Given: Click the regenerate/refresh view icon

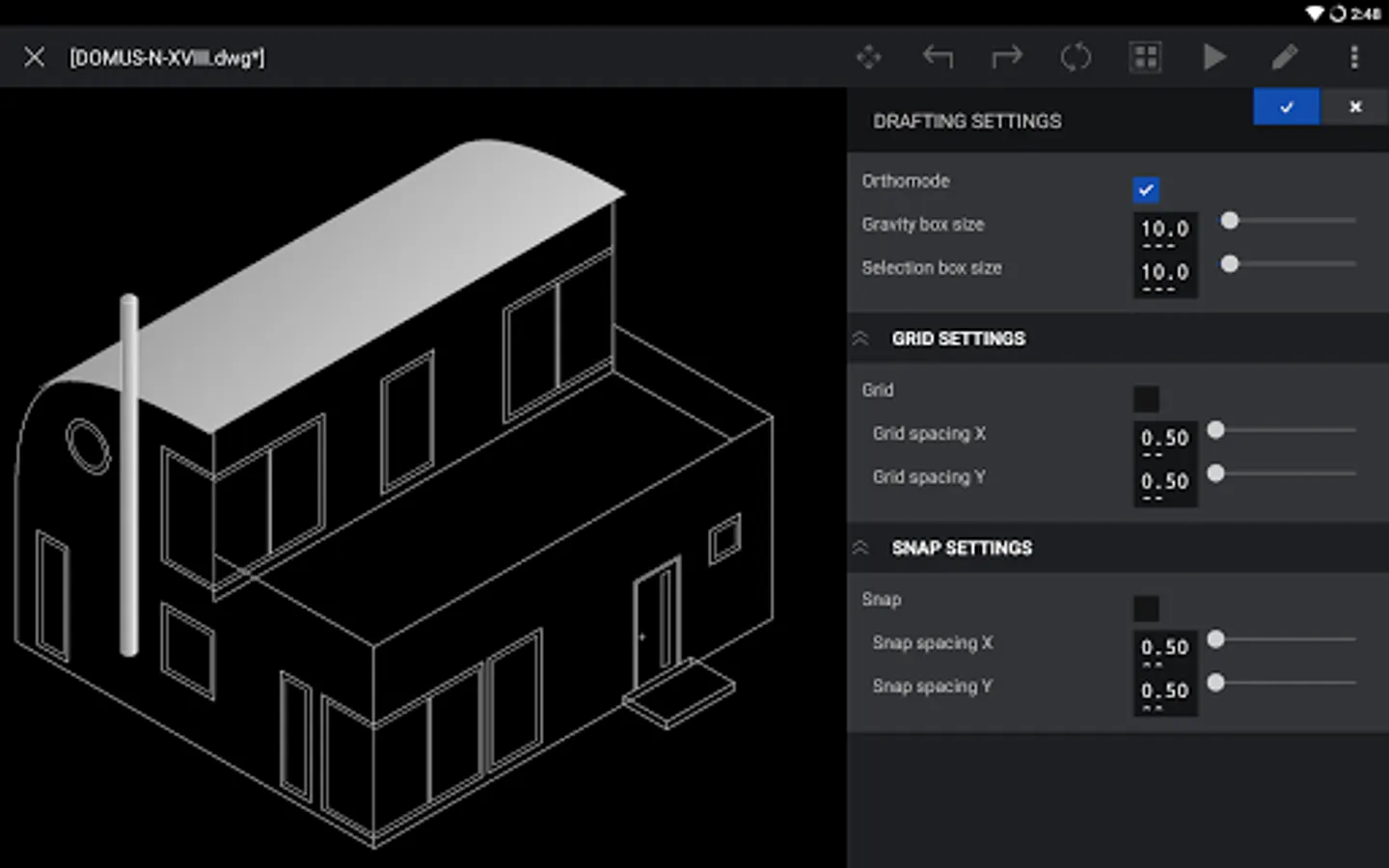Looking at the screenshot, I should [1076, 58].
